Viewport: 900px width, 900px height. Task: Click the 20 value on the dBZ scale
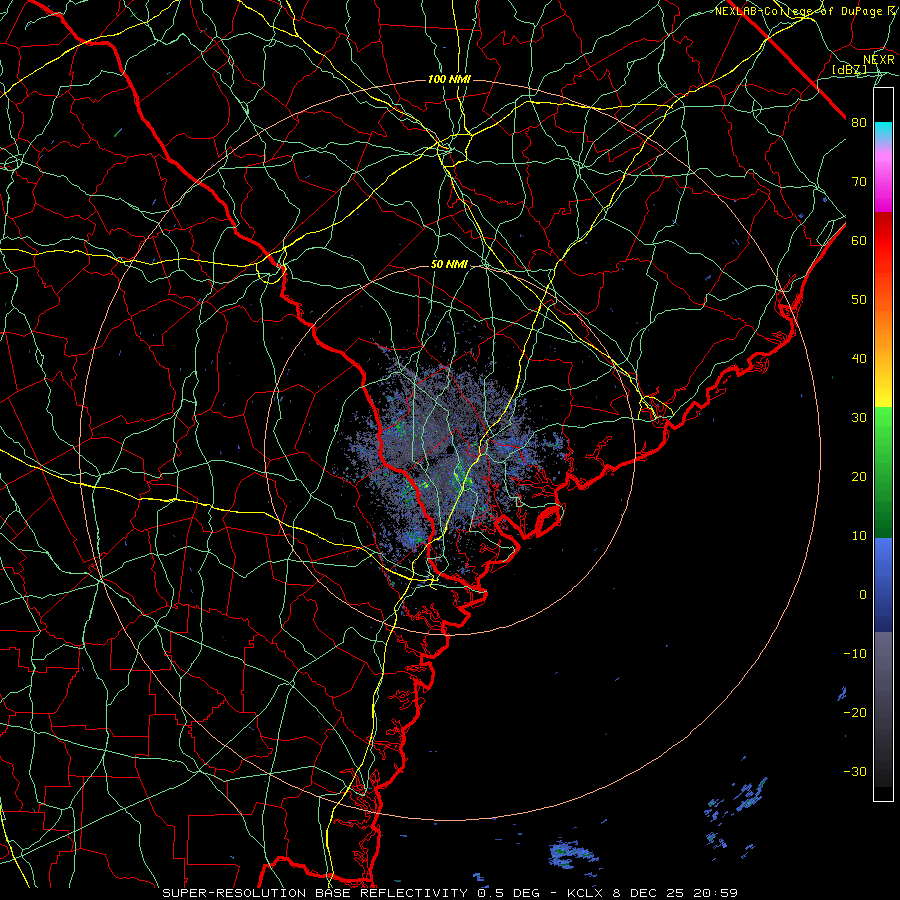[x=859, y=477]
